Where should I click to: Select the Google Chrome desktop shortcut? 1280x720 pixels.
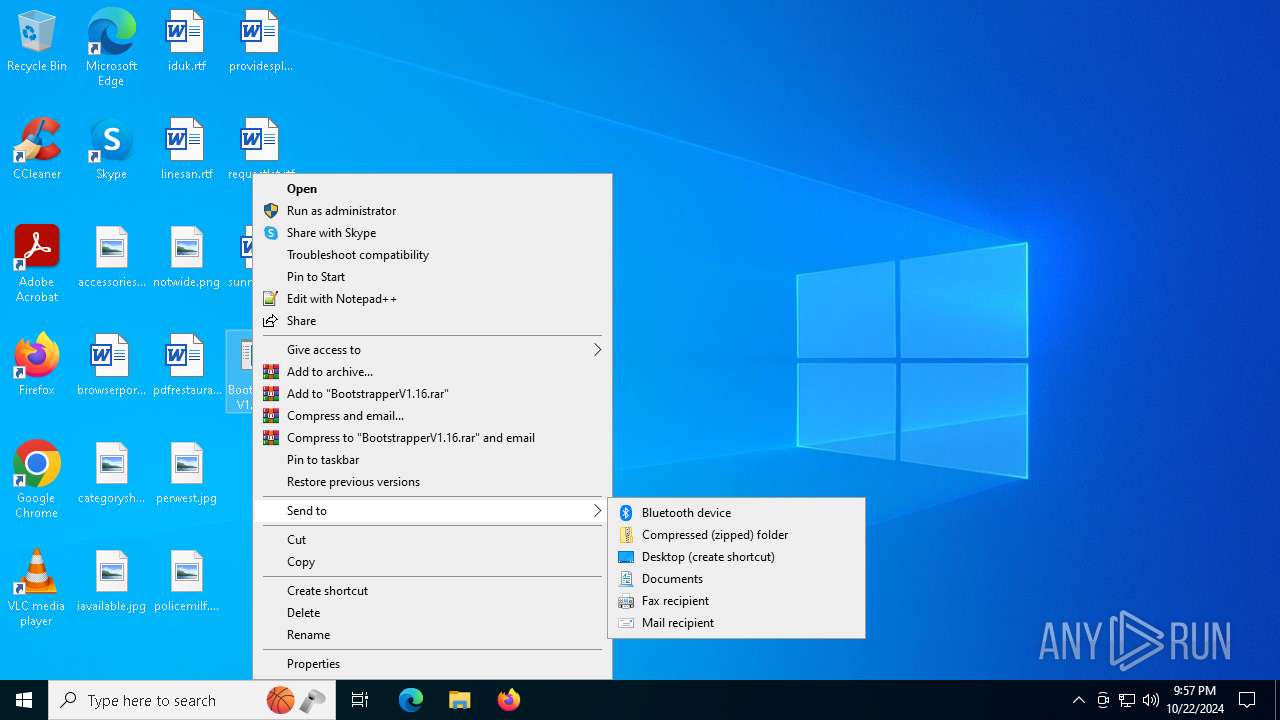(x=37, y=480)
